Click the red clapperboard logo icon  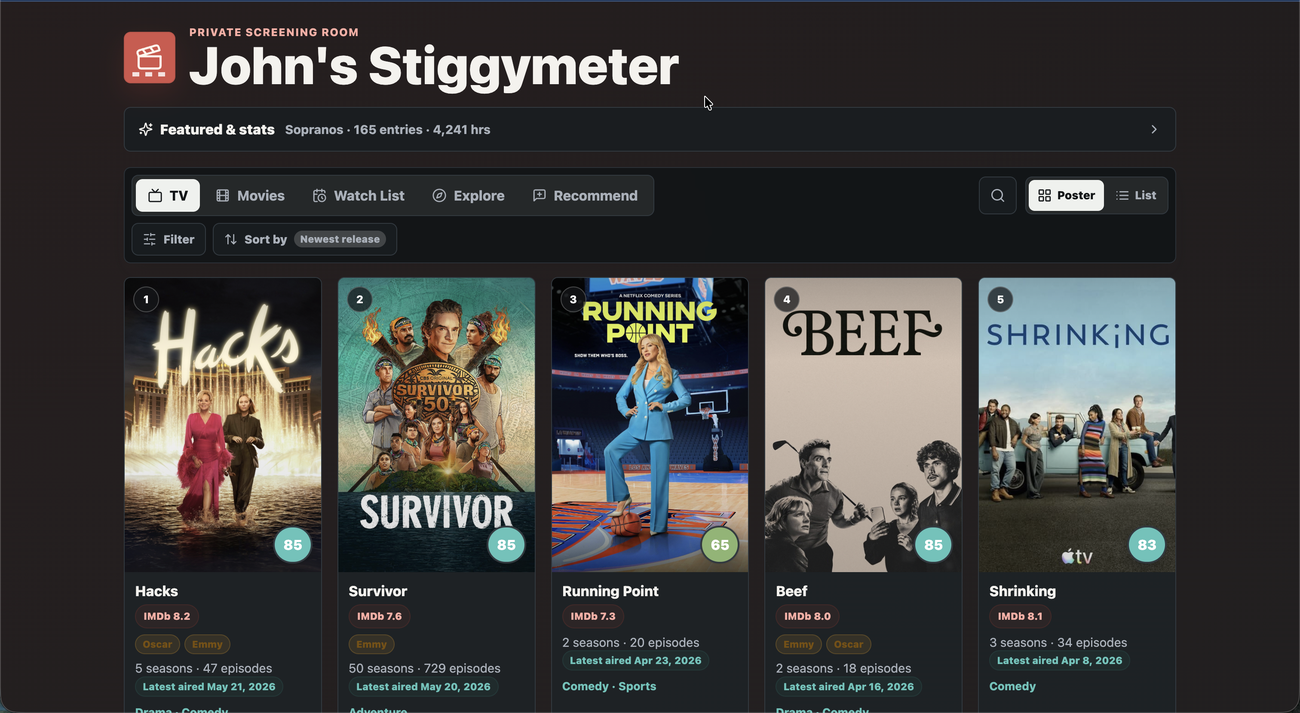tap(150, 58)
